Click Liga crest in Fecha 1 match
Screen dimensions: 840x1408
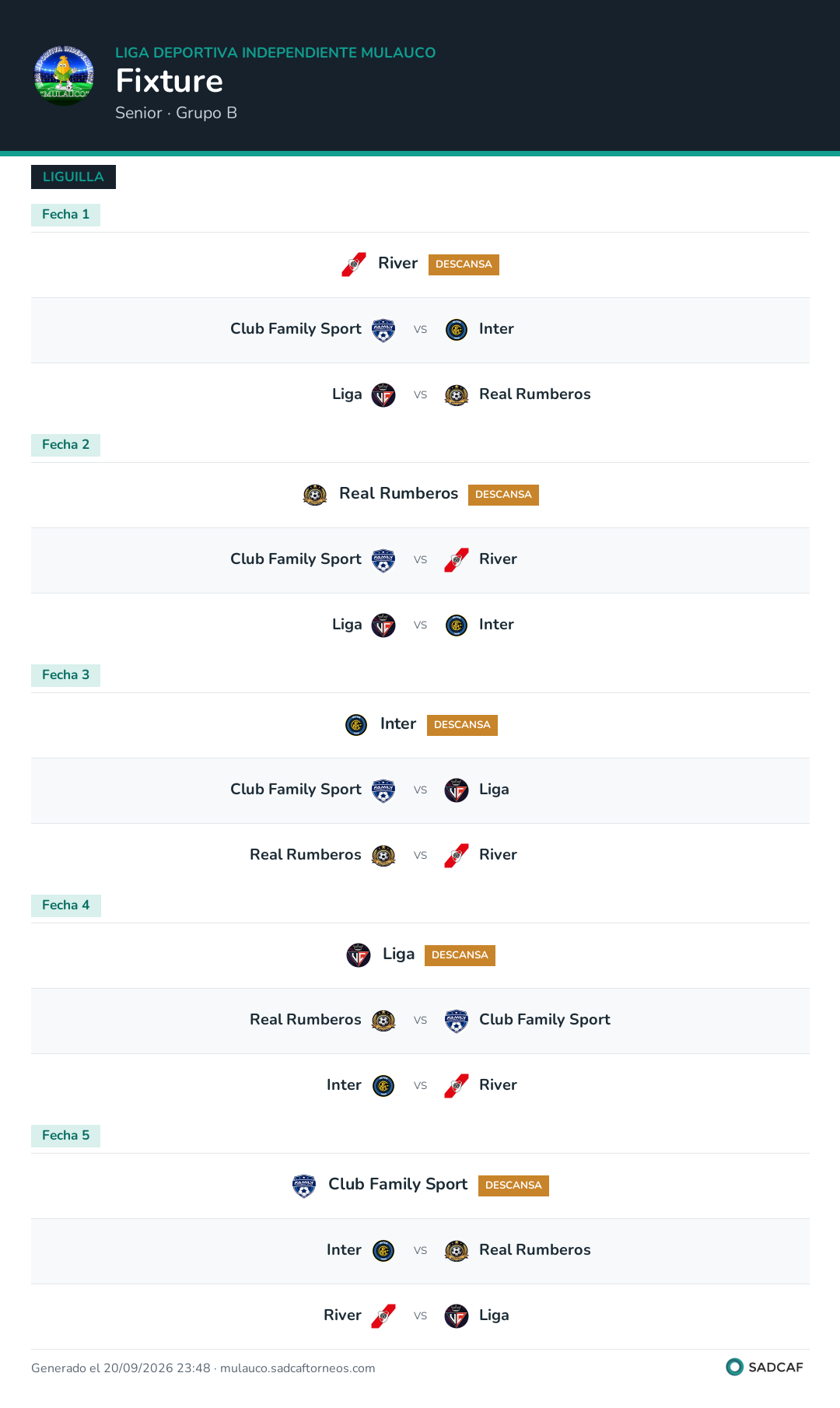tap(383, 395)
